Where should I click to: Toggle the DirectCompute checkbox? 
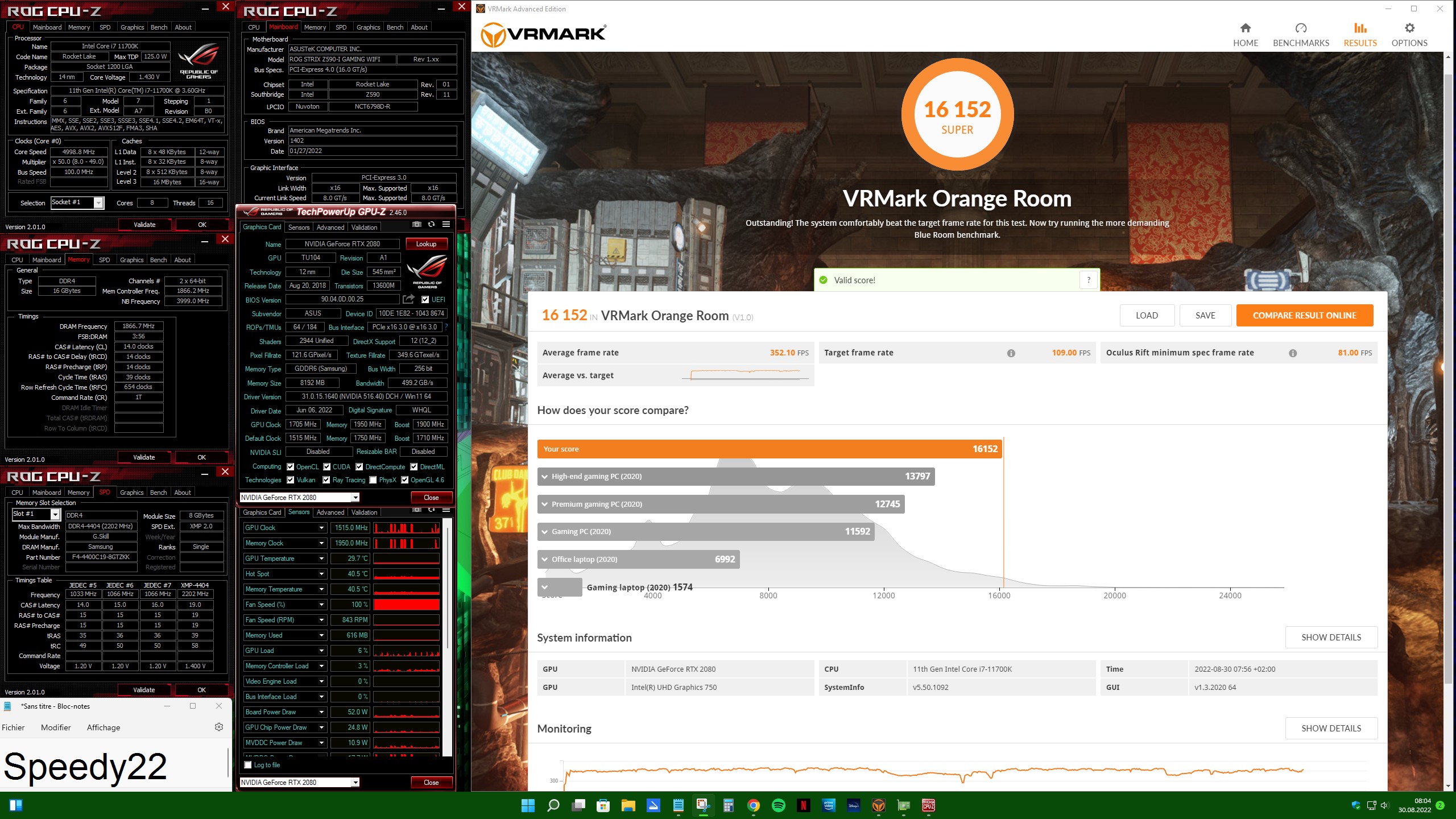(359, 467)
